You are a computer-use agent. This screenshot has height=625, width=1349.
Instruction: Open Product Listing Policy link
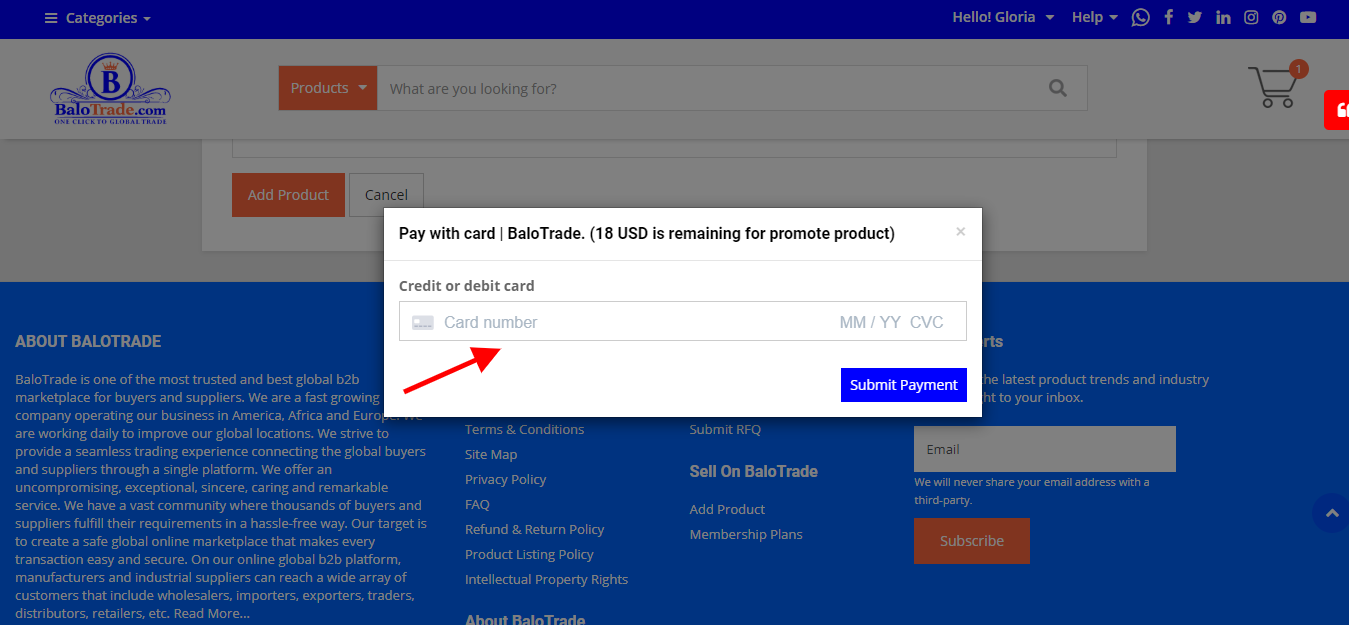coord(529,554)
